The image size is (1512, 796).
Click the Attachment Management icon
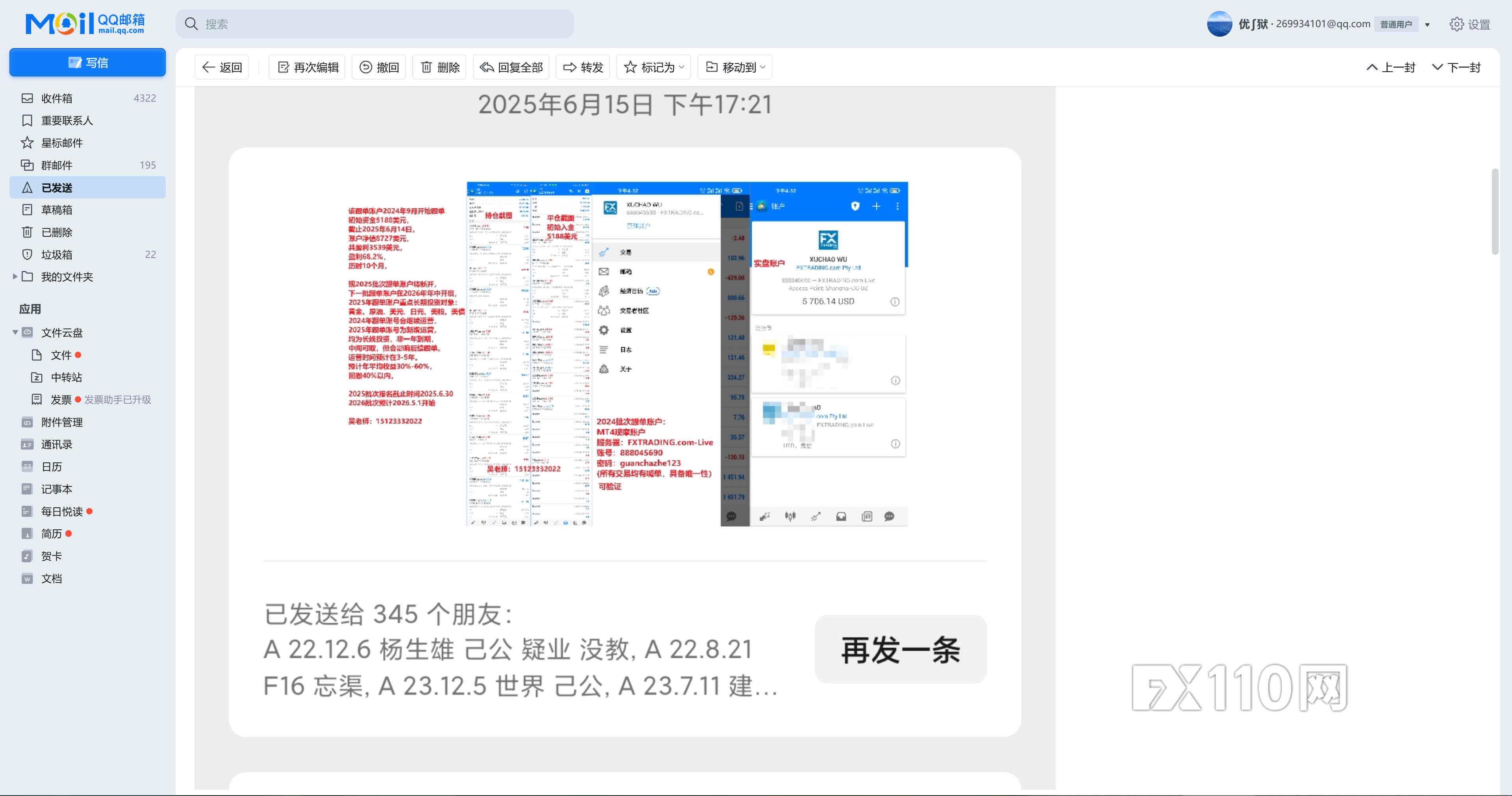(x=27, y=422)
